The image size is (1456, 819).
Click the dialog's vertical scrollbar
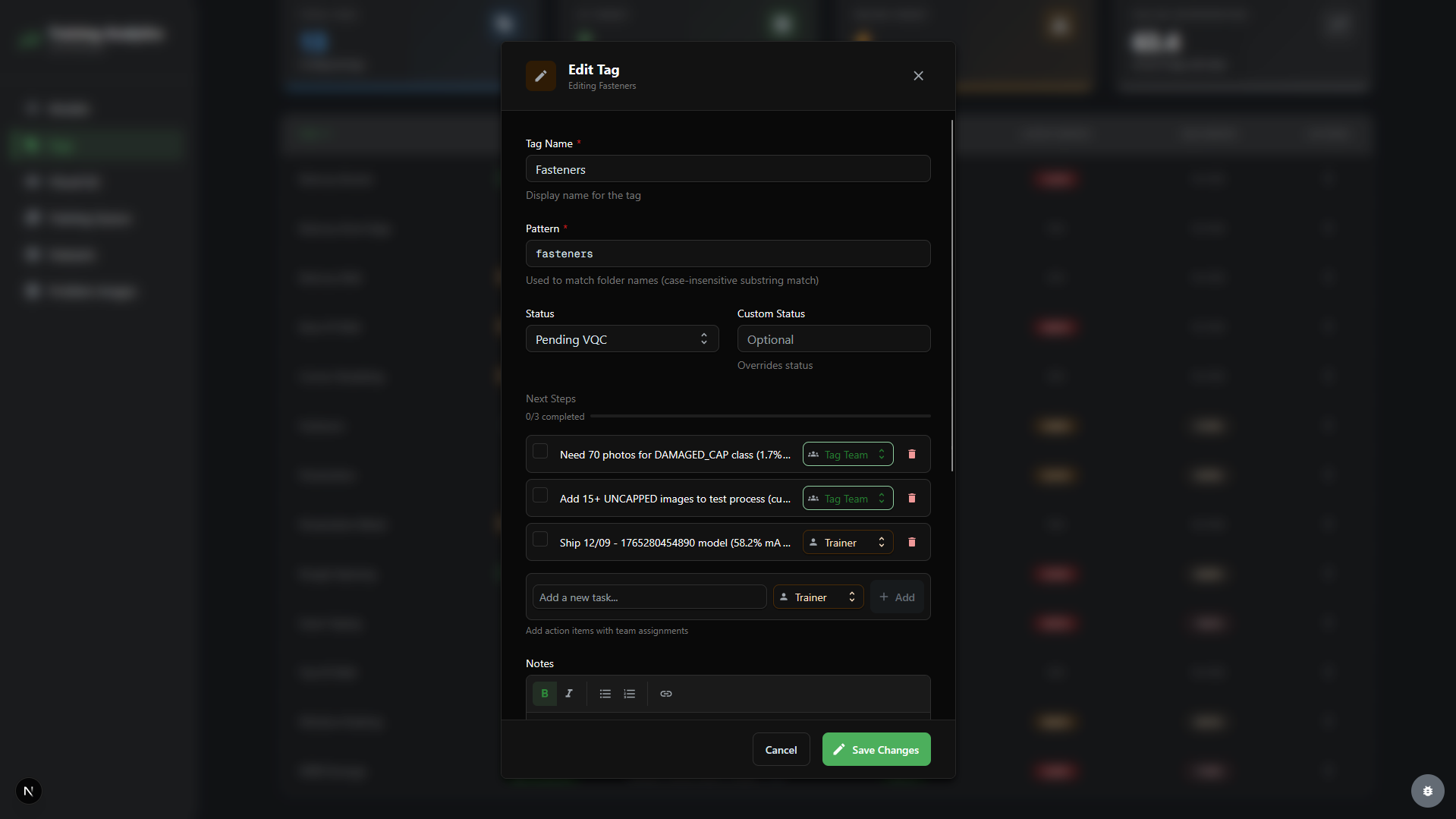pyautogui.click(x=951, y=295)
